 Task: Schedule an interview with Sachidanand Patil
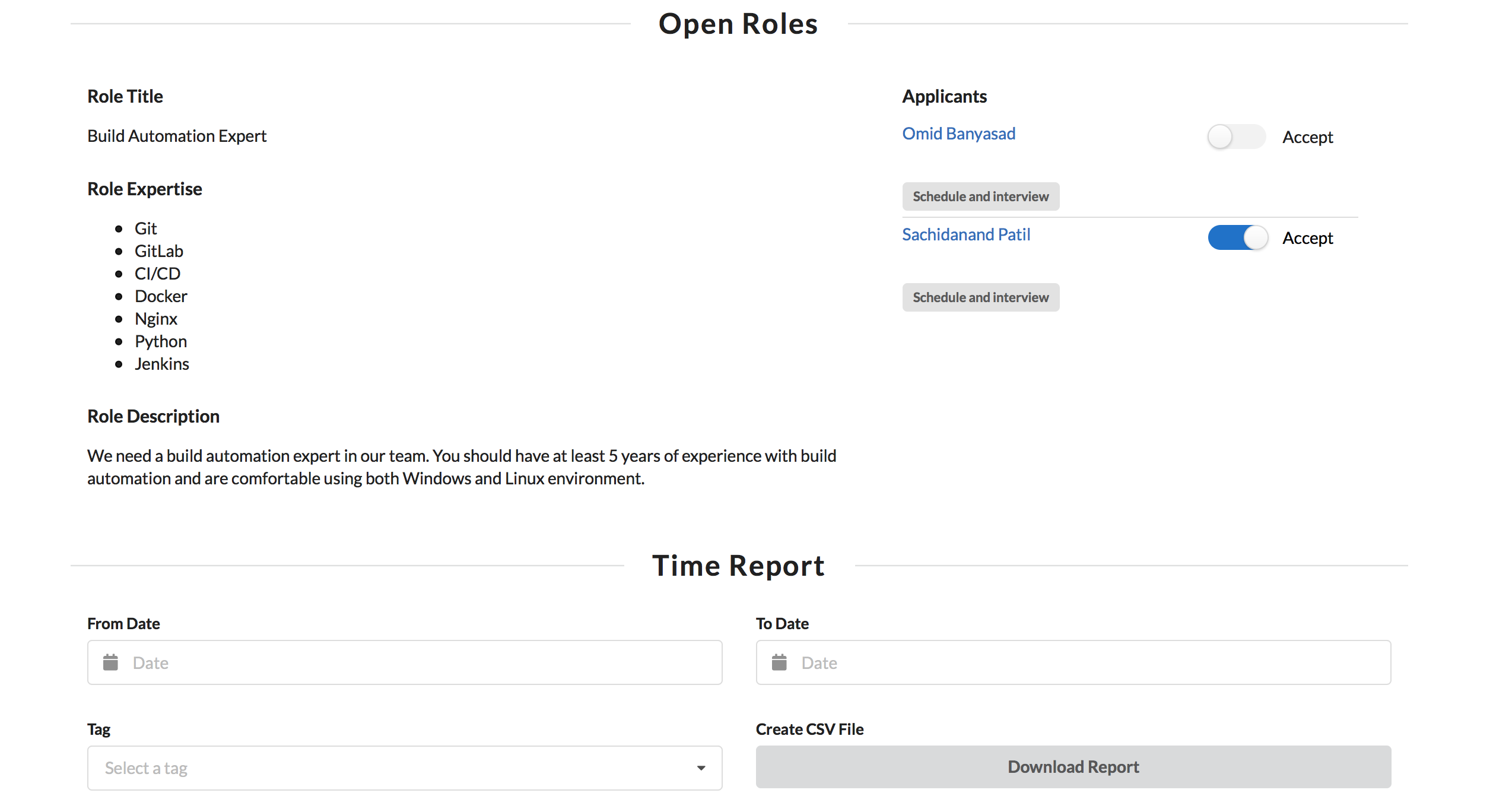pyautogui.click(x=980, y=297)
